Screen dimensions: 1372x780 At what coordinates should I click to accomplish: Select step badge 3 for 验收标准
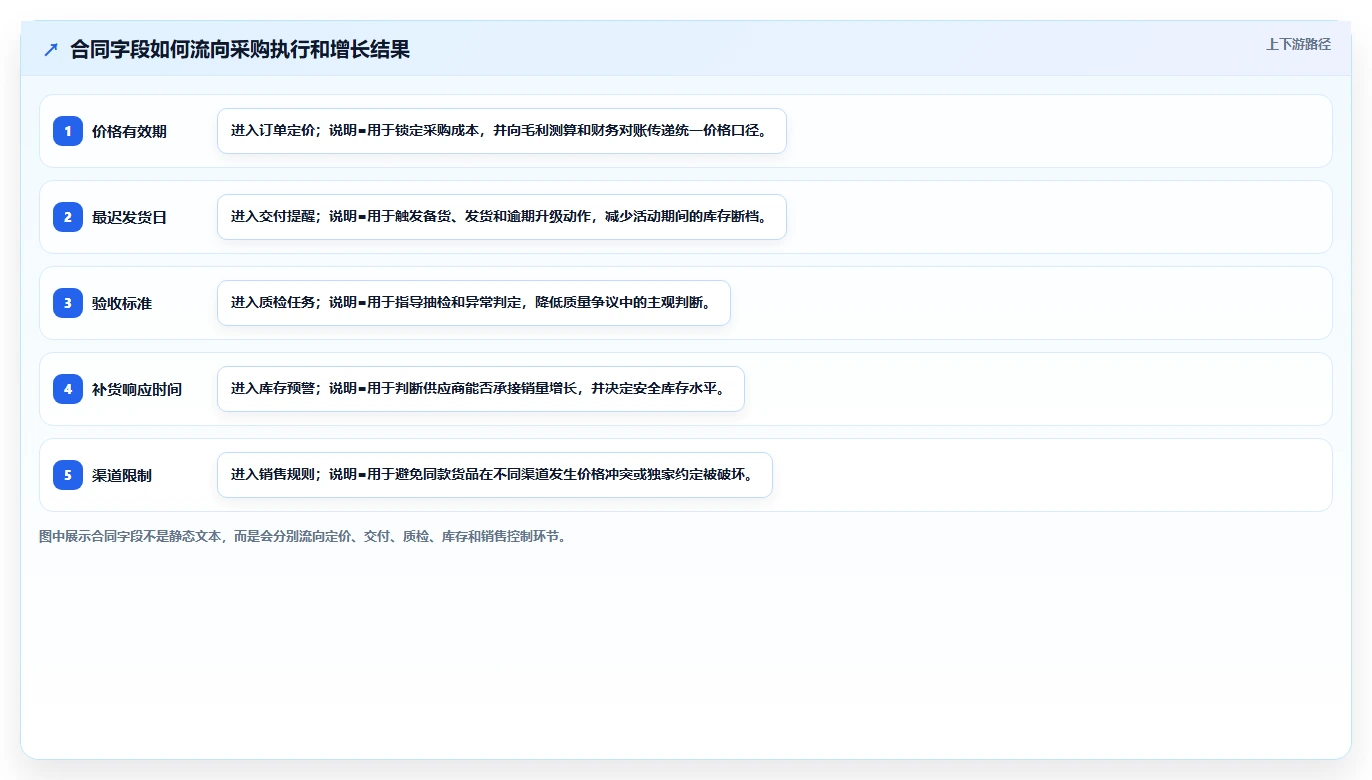pos(68,303)
